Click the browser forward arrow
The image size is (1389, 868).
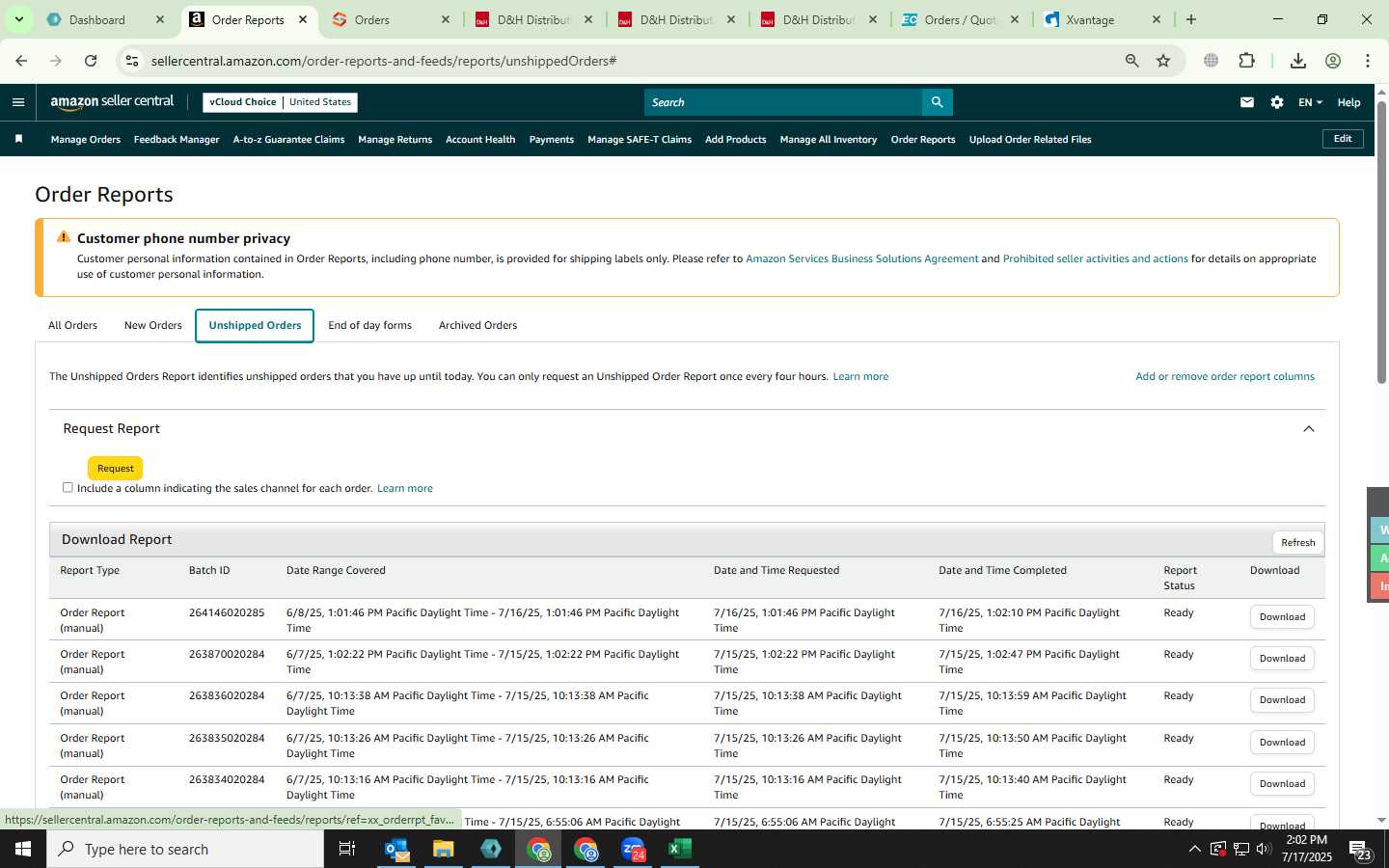coord(56,61)
